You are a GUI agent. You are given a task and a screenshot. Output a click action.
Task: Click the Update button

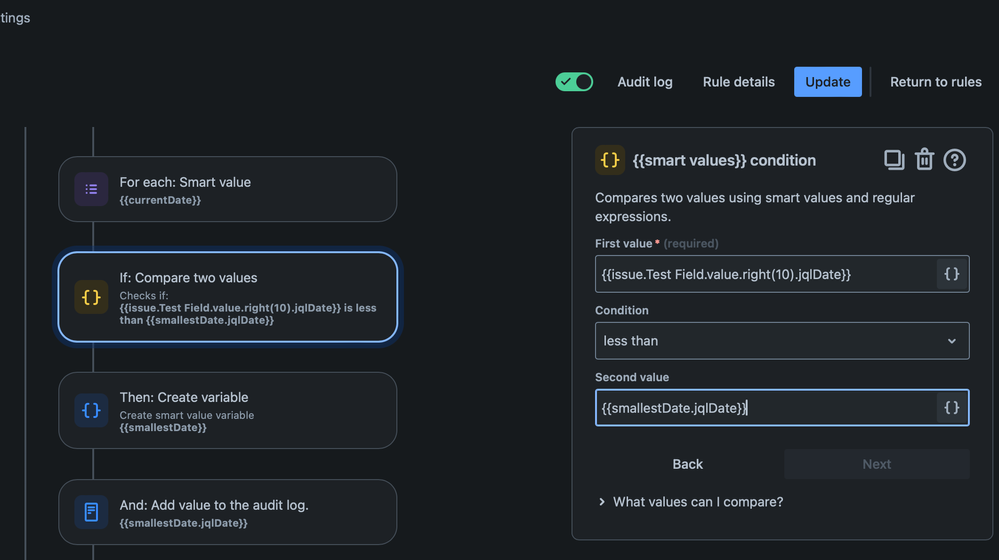[x=828, y=82]
